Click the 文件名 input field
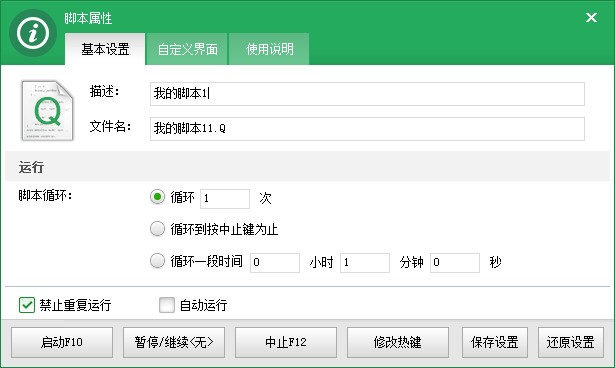Screen dimensions: 615x368 (x=367, y=129)
